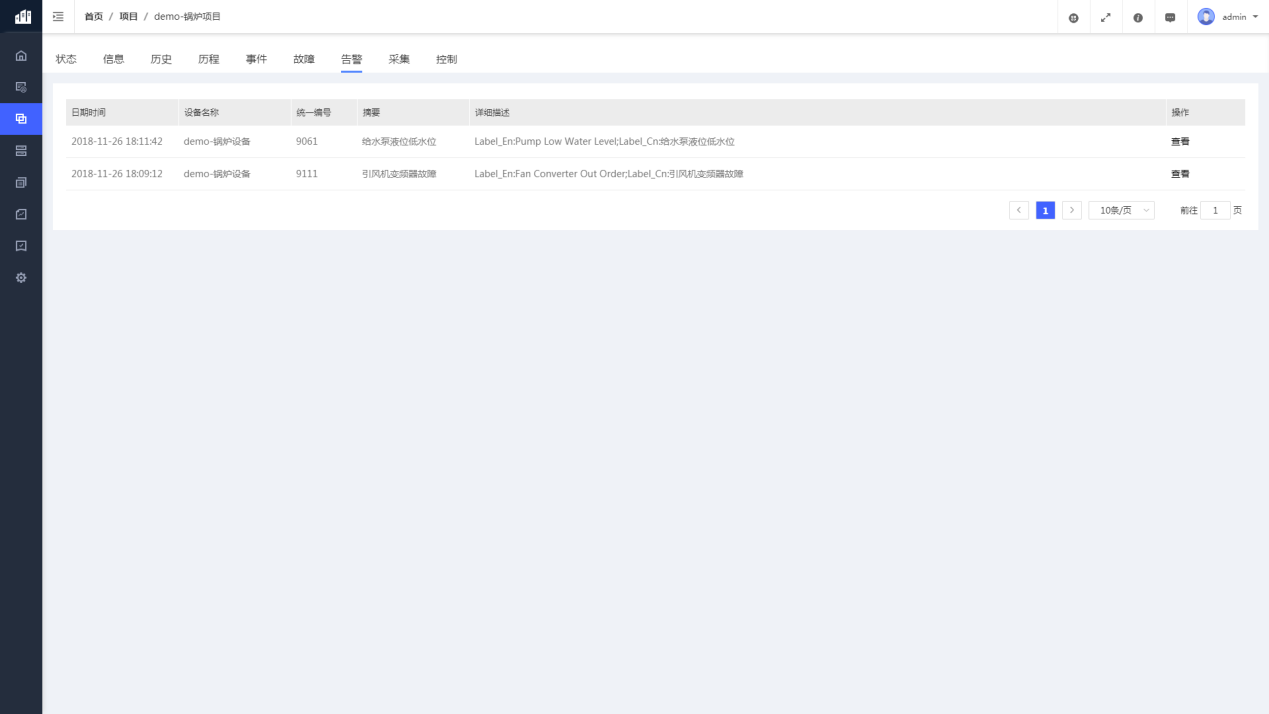Switch to the 故障 tab
This screenshot has width=1269, height=714.
(304, 60)
